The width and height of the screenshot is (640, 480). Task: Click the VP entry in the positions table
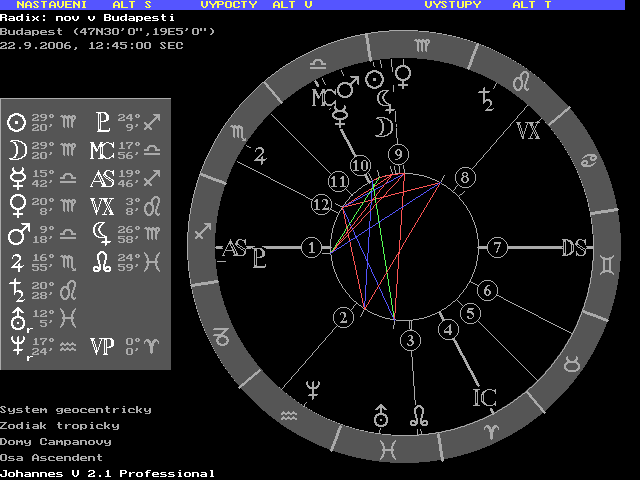[102, 346]
